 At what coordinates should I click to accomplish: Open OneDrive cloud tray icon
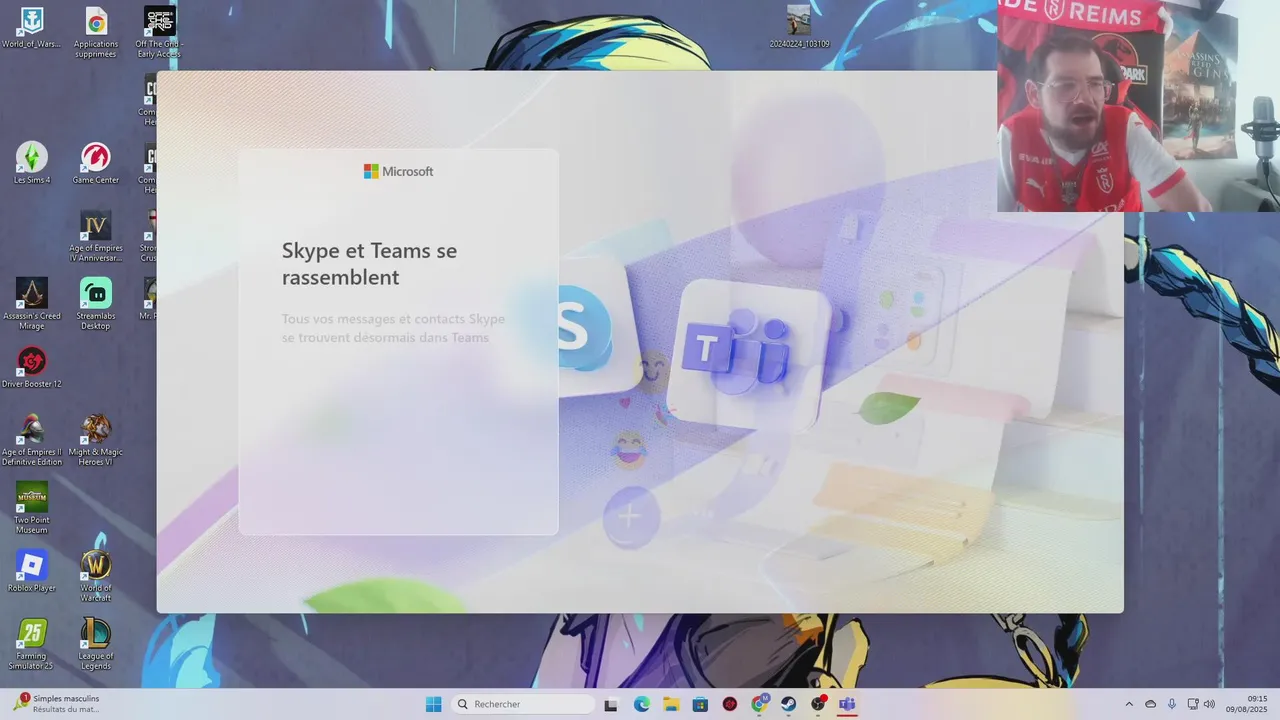click(1151, 704)
